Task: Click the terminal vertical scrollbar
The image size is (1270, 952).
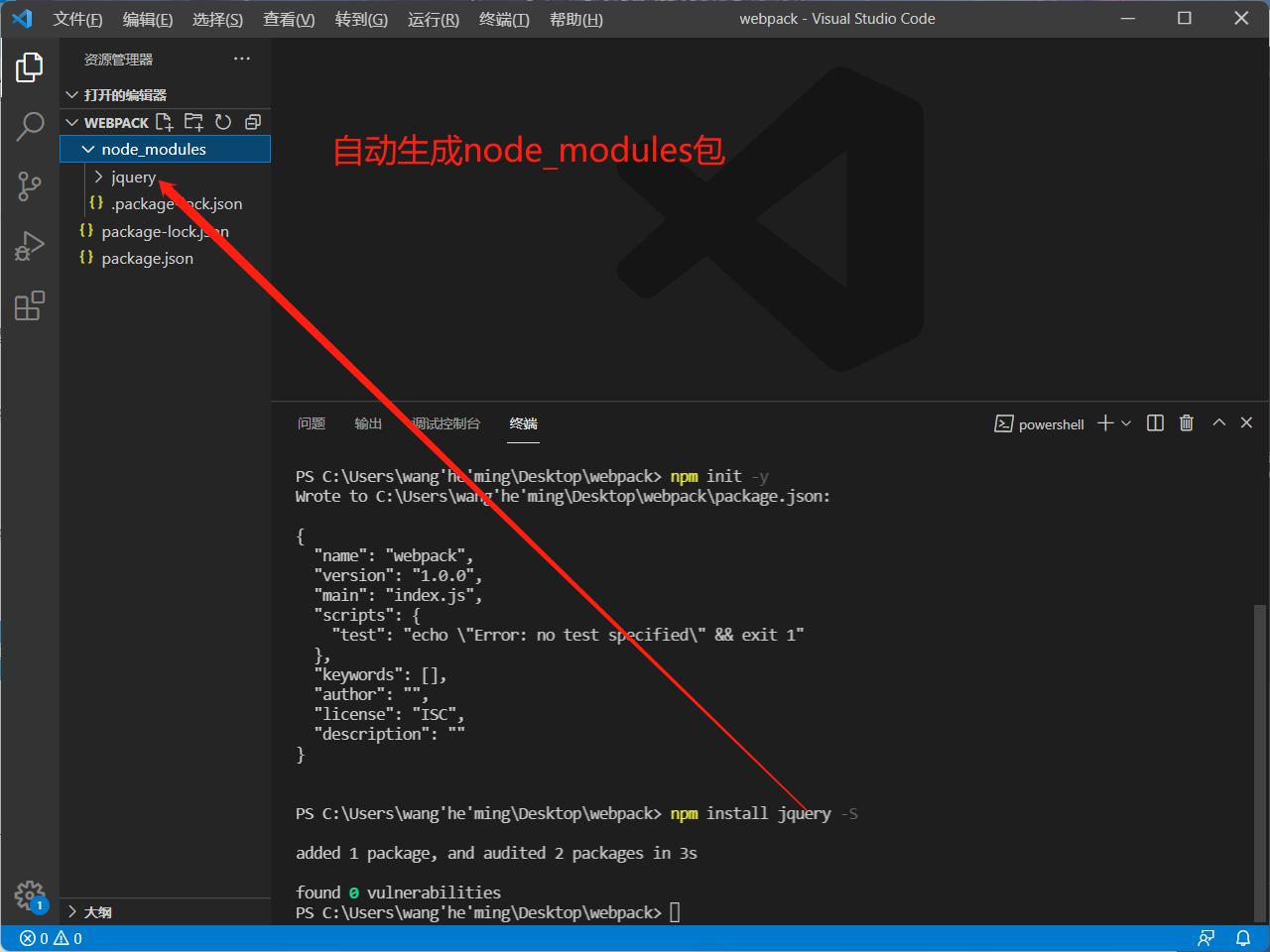Action: (x=1260, y=762)
